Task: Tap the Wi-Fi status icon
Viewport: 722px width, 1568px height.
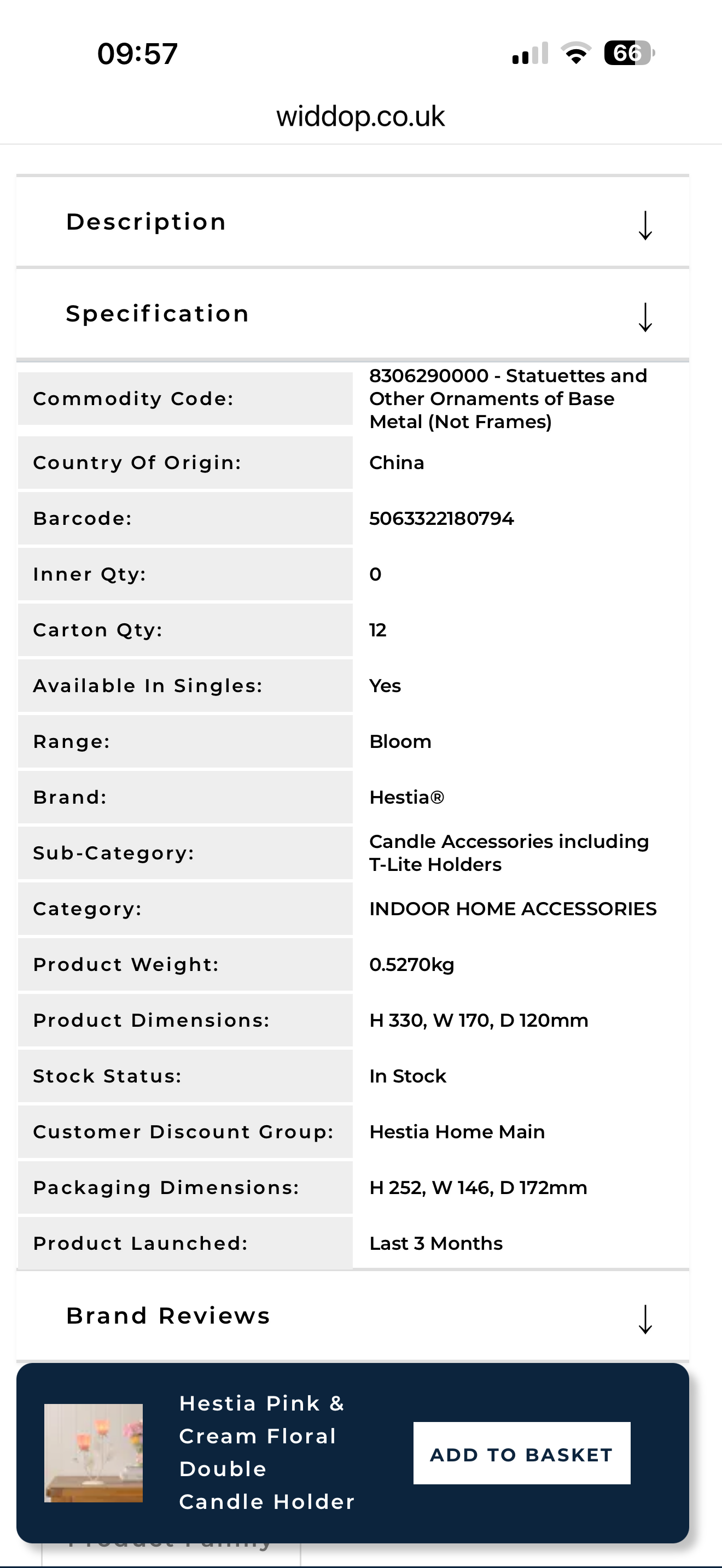Action: 576,53
